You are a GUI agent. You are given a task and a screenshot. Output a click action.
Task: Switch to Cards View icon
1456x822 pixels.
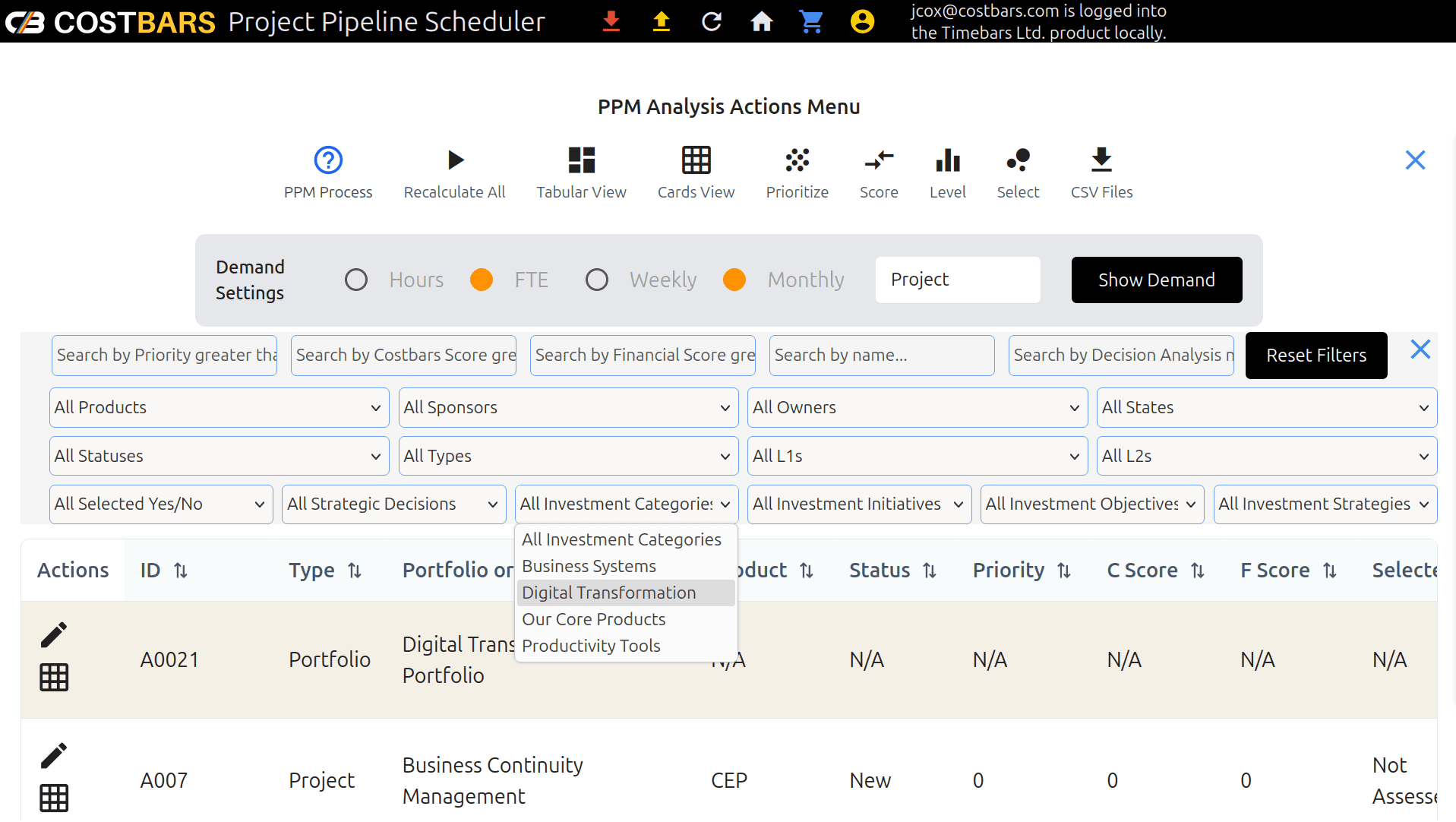pos(696,160)
